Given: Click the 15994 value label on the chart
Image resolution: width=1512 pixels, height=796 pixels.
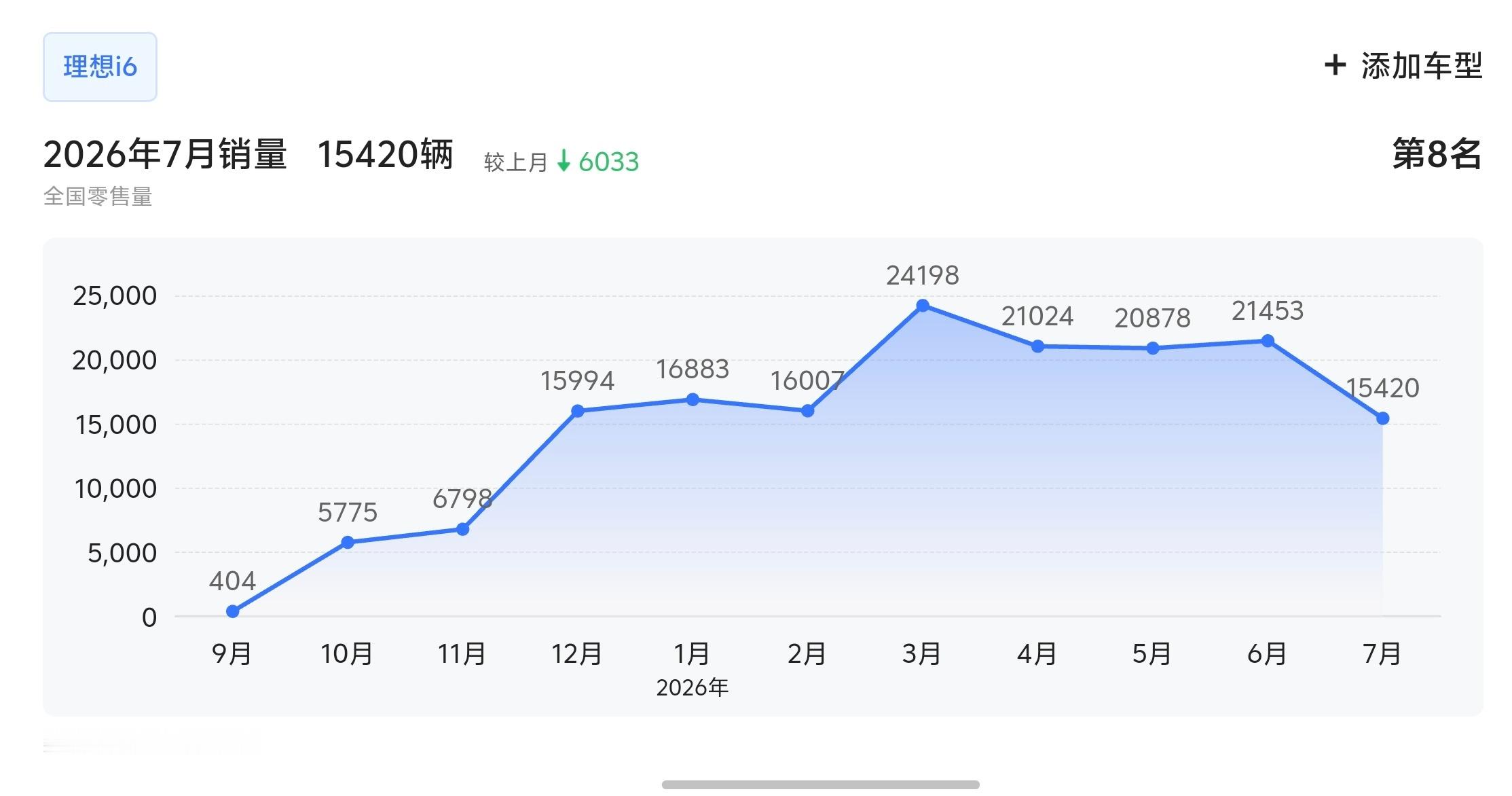Looking at the screenshot, I should (578, 381).
